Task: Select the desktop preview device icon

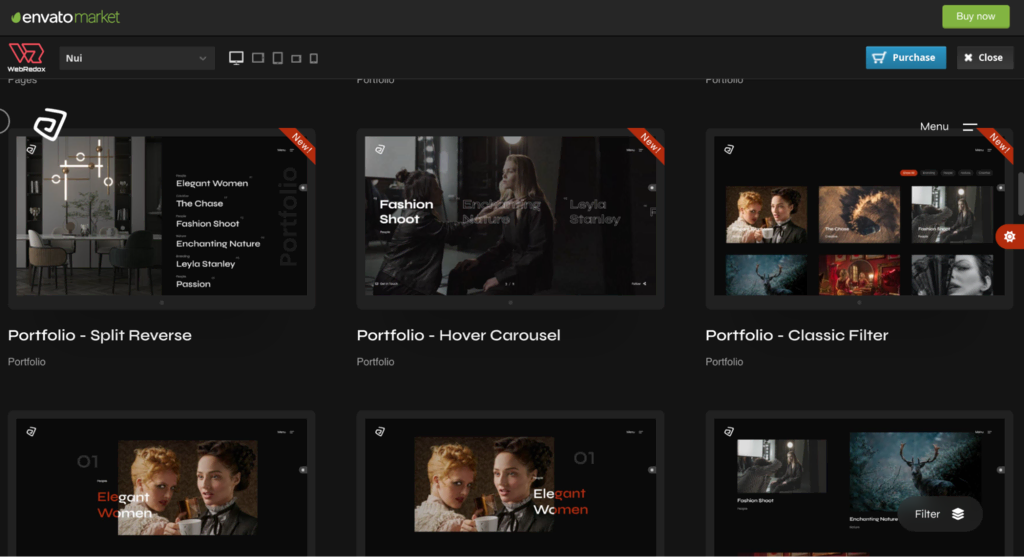Action: [x=236, y=58]
